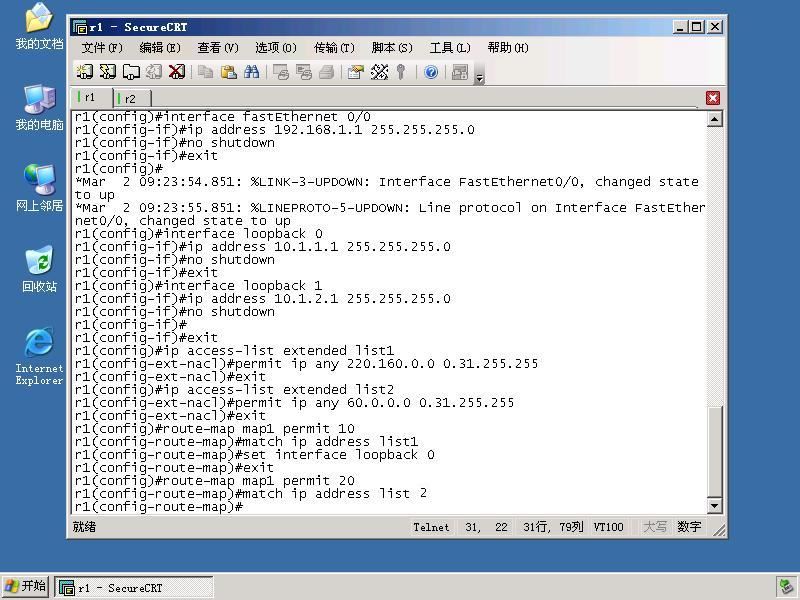800x600 pixels.
Task: Click the blue Help question icon
Action: pyautogui.click(x=431, y=72)
